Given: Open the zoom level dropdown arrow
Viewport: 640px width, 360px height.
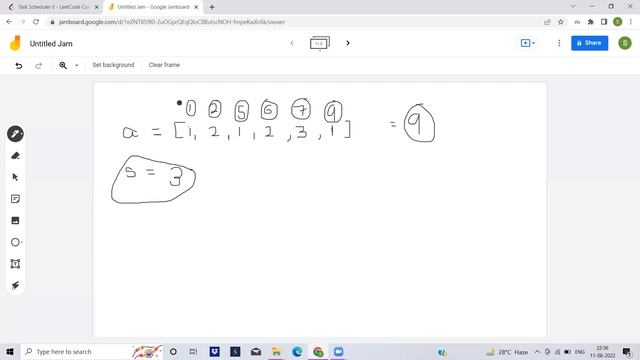Looking at the screenshot, I should 76,65.
